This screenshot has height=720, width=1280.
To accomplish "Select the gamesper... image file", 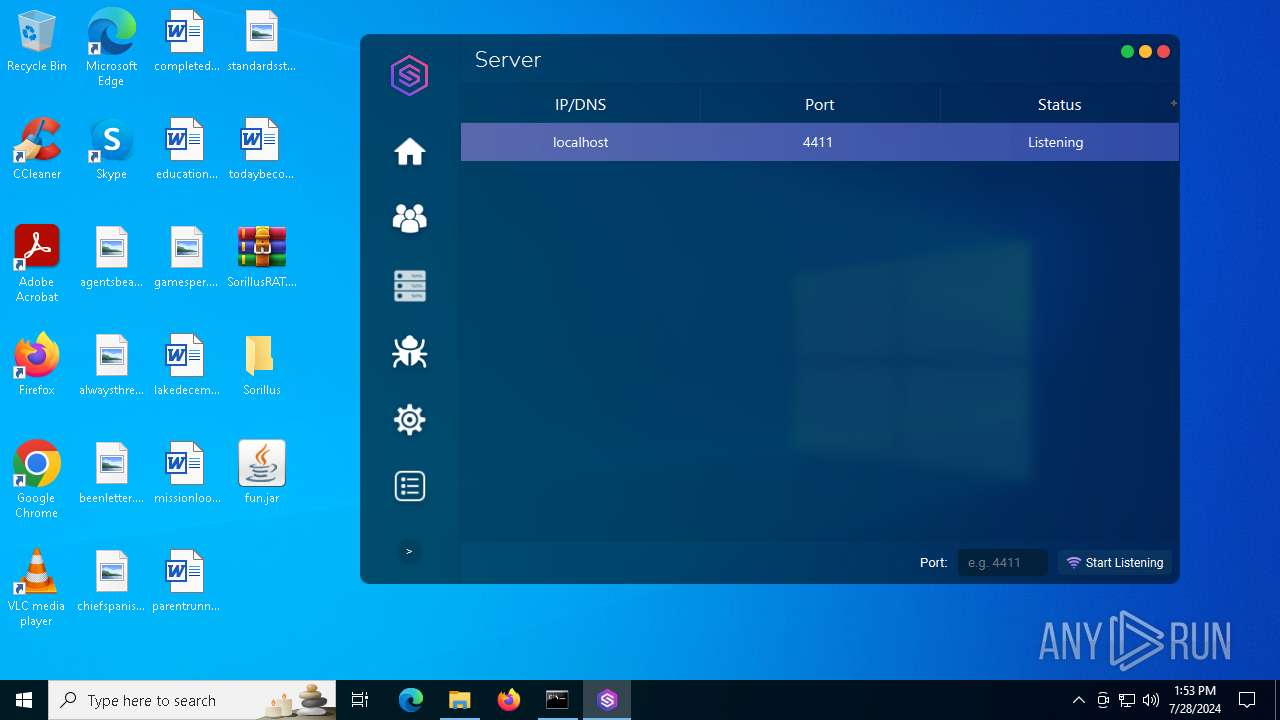I will [x=186, y=258].
